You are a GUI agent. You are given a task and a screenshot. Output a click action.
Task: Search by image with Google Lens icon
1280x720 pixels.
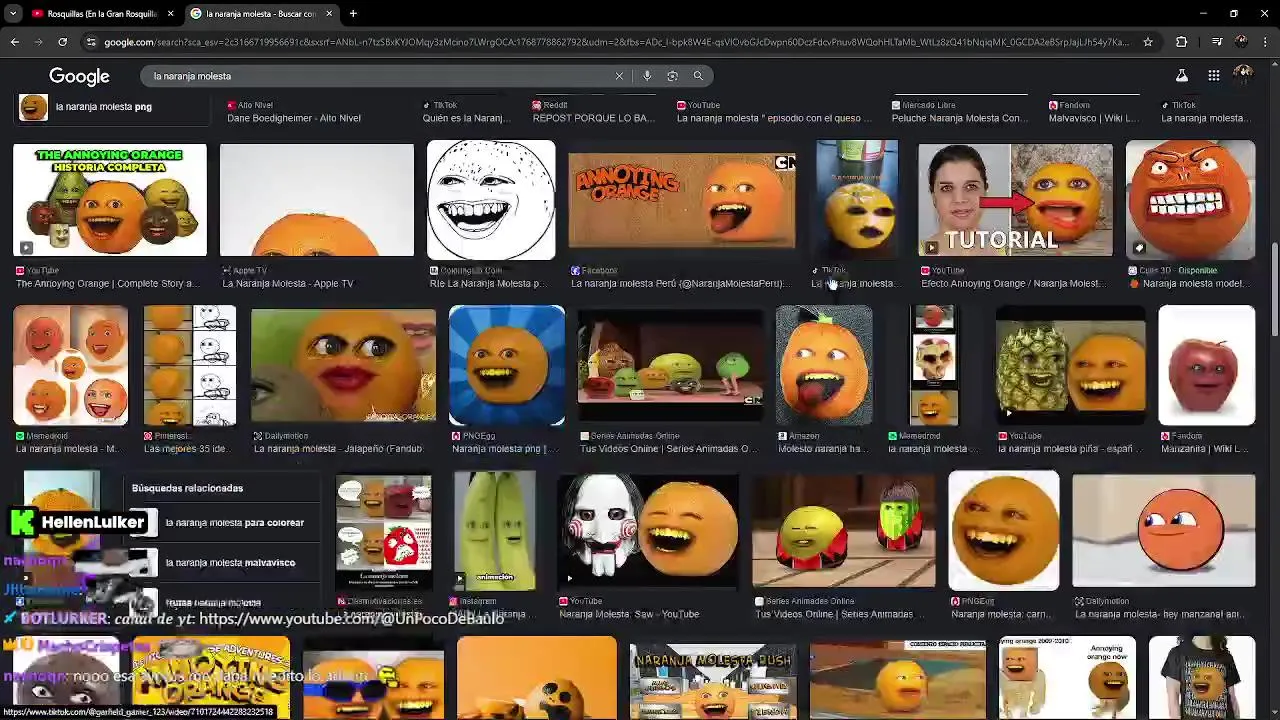point(672,76)
